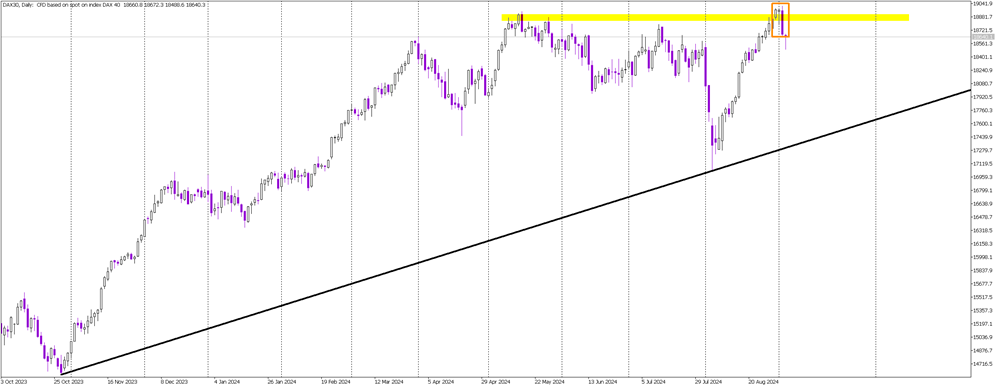Click the 19 Feb 2024 date label

335,383
